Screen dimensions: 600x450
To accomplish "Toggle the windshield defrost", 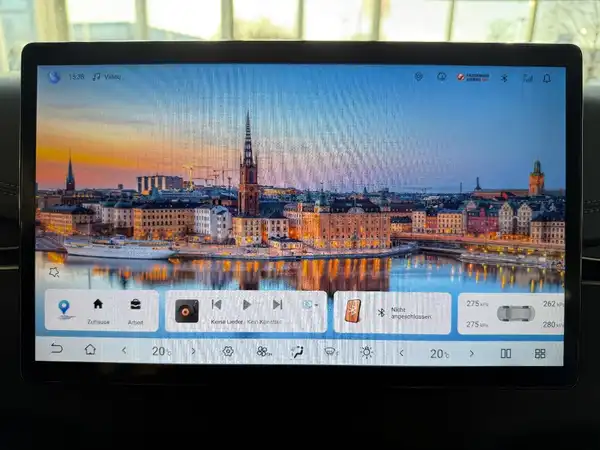I will [x=330, y=352].
